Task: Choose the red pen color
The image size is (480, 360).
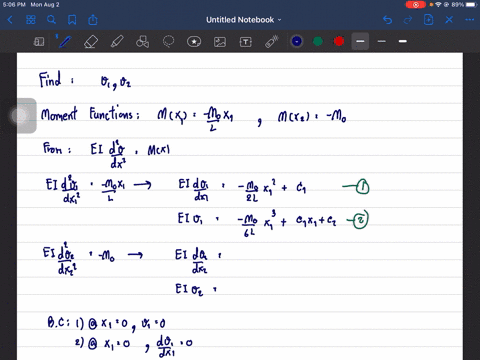Action: pyautogui.click(x=339, y=41)
